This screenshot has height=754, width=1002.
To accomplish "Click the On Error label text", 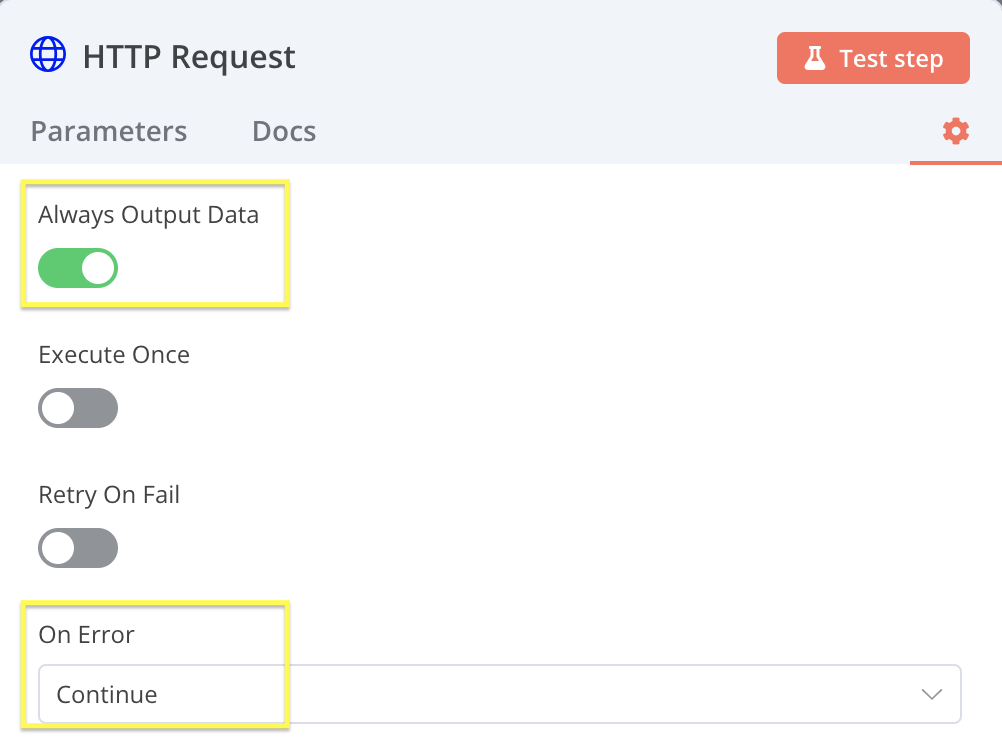I will pyautogui.click(x=86, y=635).
